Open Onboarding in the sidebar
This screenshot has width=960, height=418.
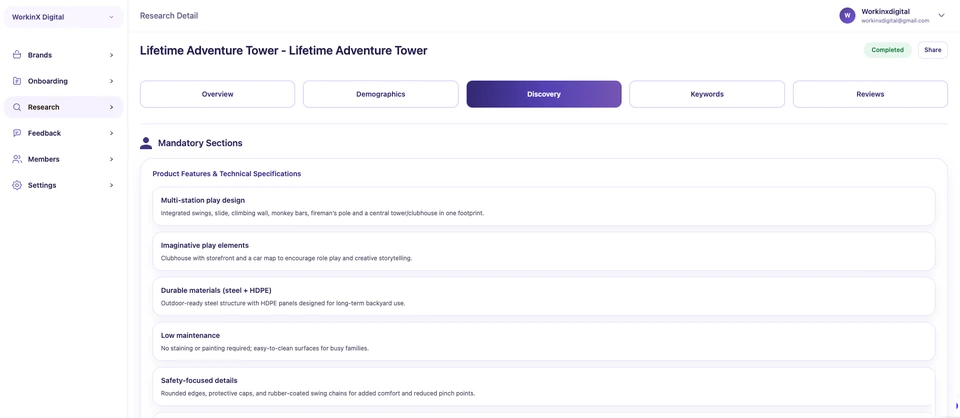(64, 81)
